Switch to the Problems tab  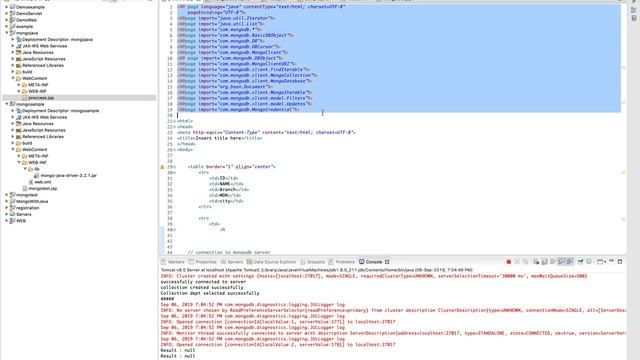[x=342, y=262]
